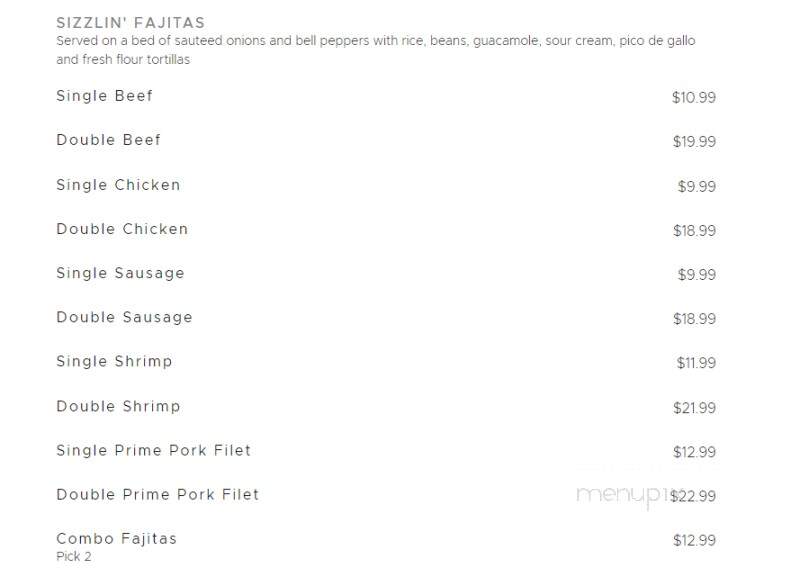Viewport: 809px width, 577px height.
Task: Click the $21.99 Double Shrimp price
Action: point(694,408)
